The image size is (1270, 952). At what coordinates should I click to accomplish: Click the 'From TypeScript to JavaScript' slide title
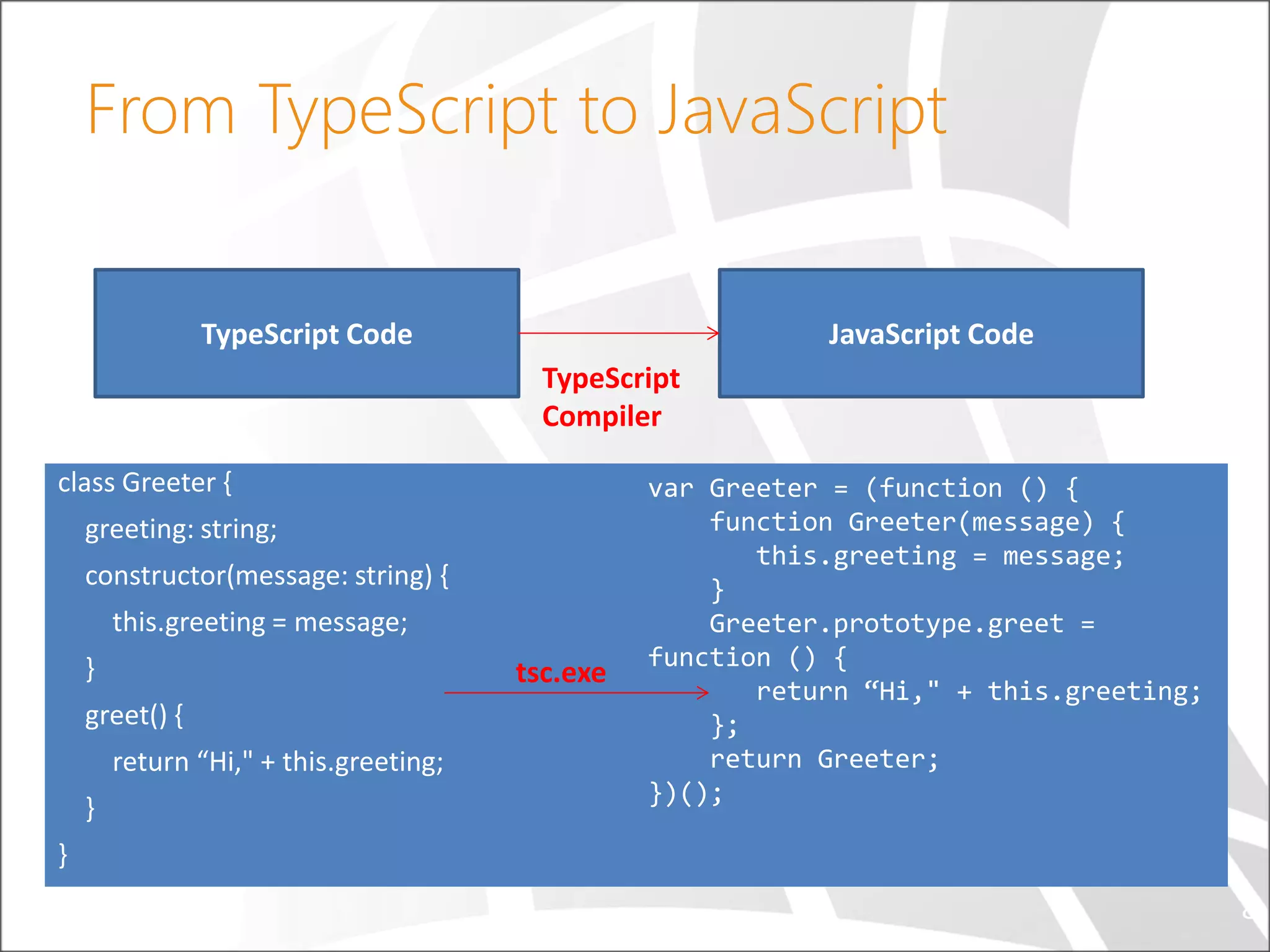pyautogui.click(x=516, y=112)
